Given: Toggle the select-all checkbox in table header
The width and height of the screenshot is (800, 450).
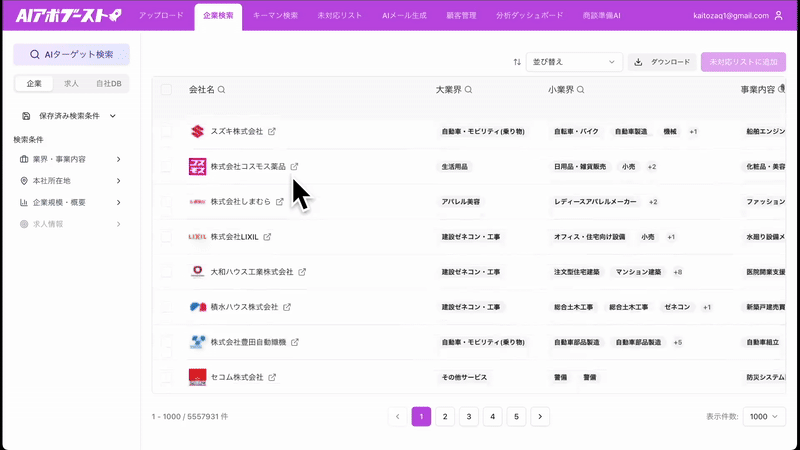Looking at the screenshot, I should click(166, 90).
